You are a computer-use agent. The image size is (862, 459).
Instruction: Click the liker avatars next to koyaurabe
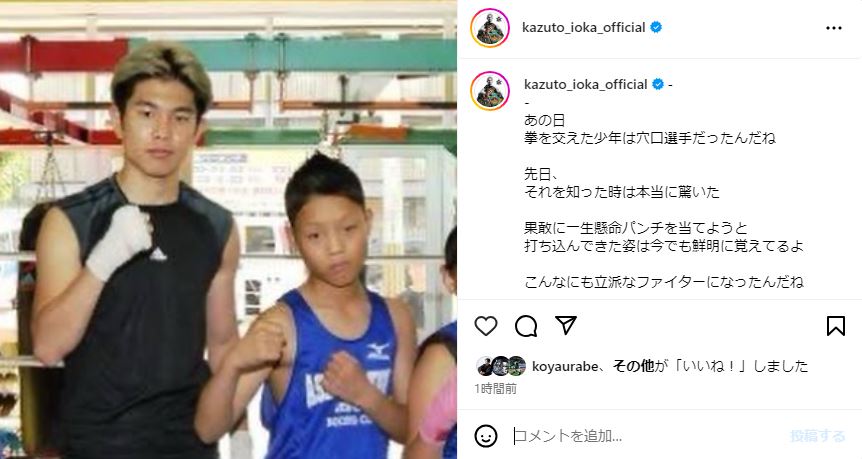(x=501, y=366)
